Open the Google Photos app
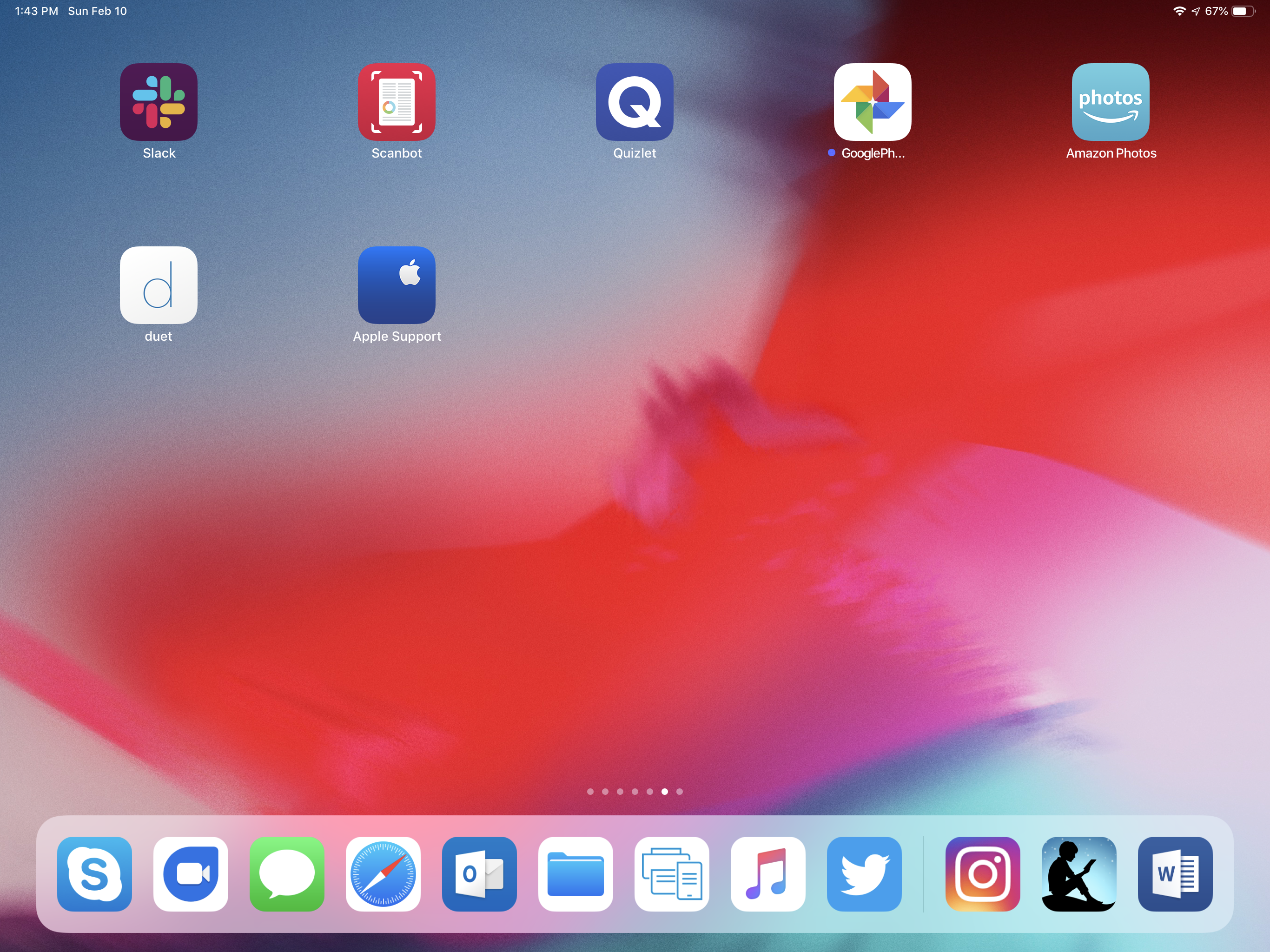The width and height of the screenshot is (1270, 952). click(872, 102)
